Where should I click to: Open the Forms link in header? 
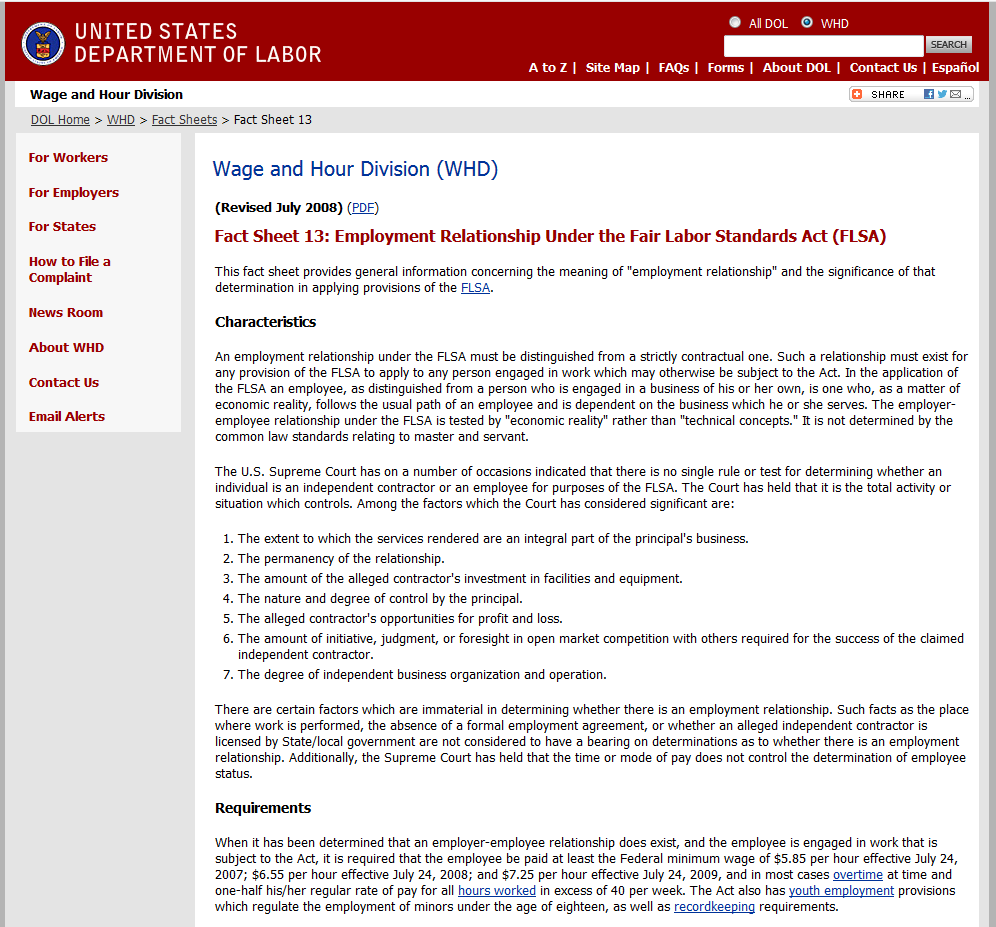click(x=725, y=67)
